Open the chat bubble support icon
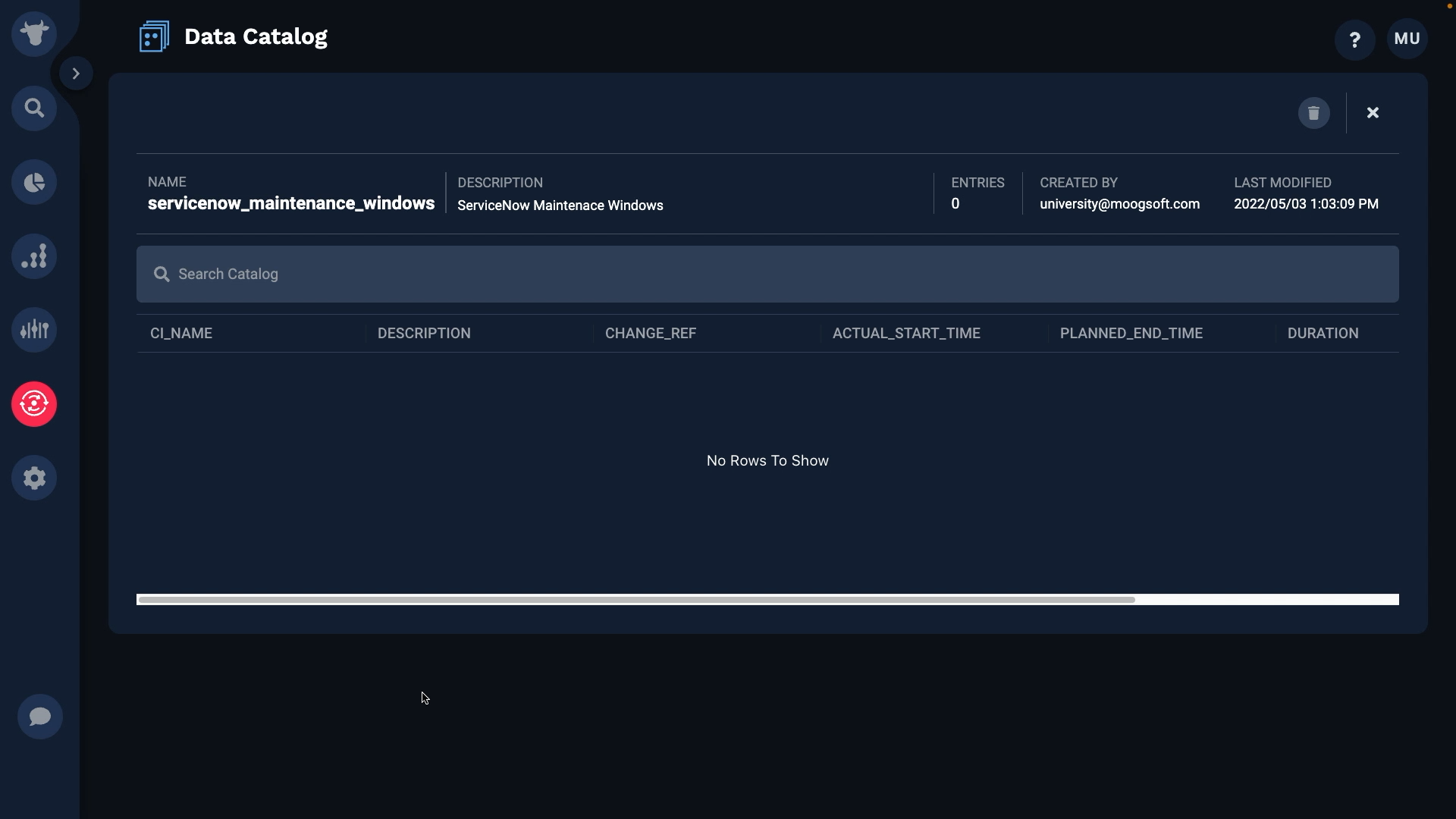 (40, 717)
